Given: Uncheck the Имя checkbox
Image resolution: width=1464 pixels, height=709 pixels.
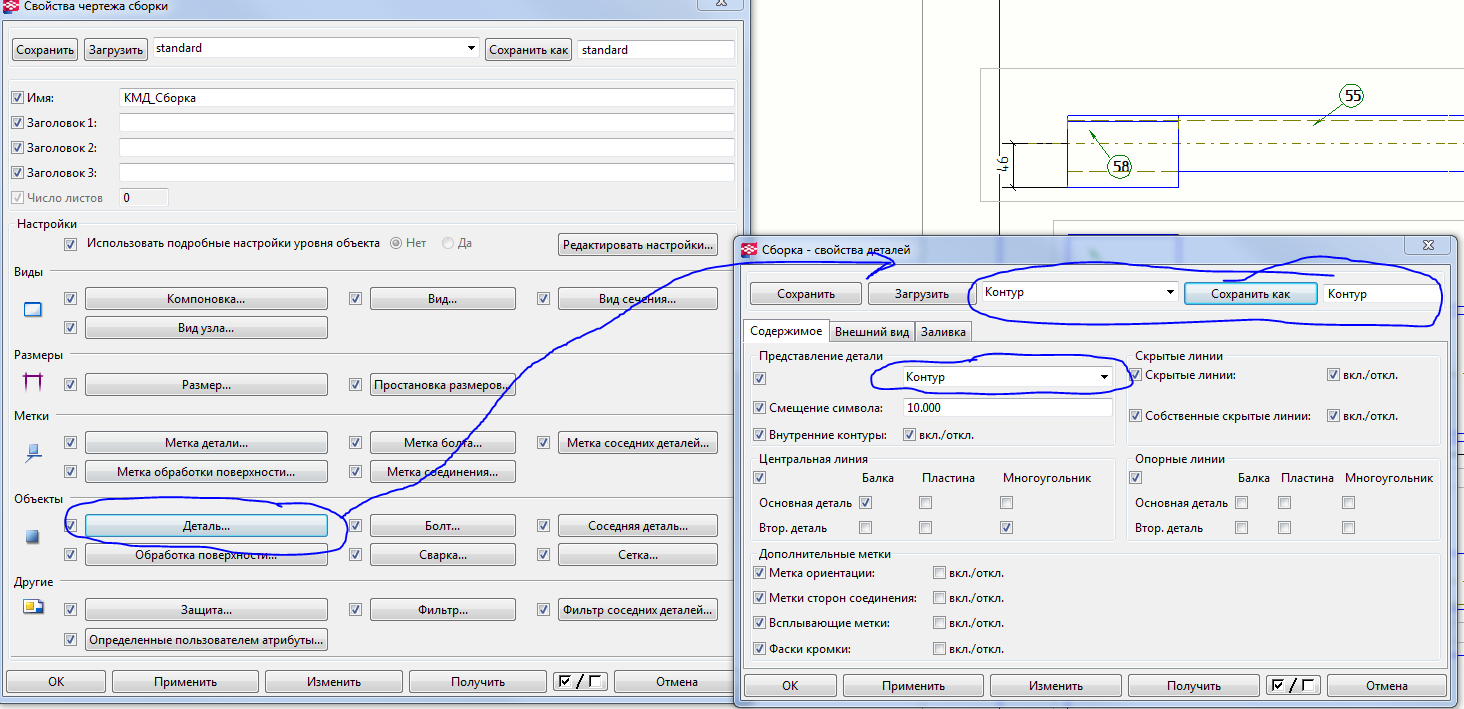Looking at the screenshot, I should (17, 98).
